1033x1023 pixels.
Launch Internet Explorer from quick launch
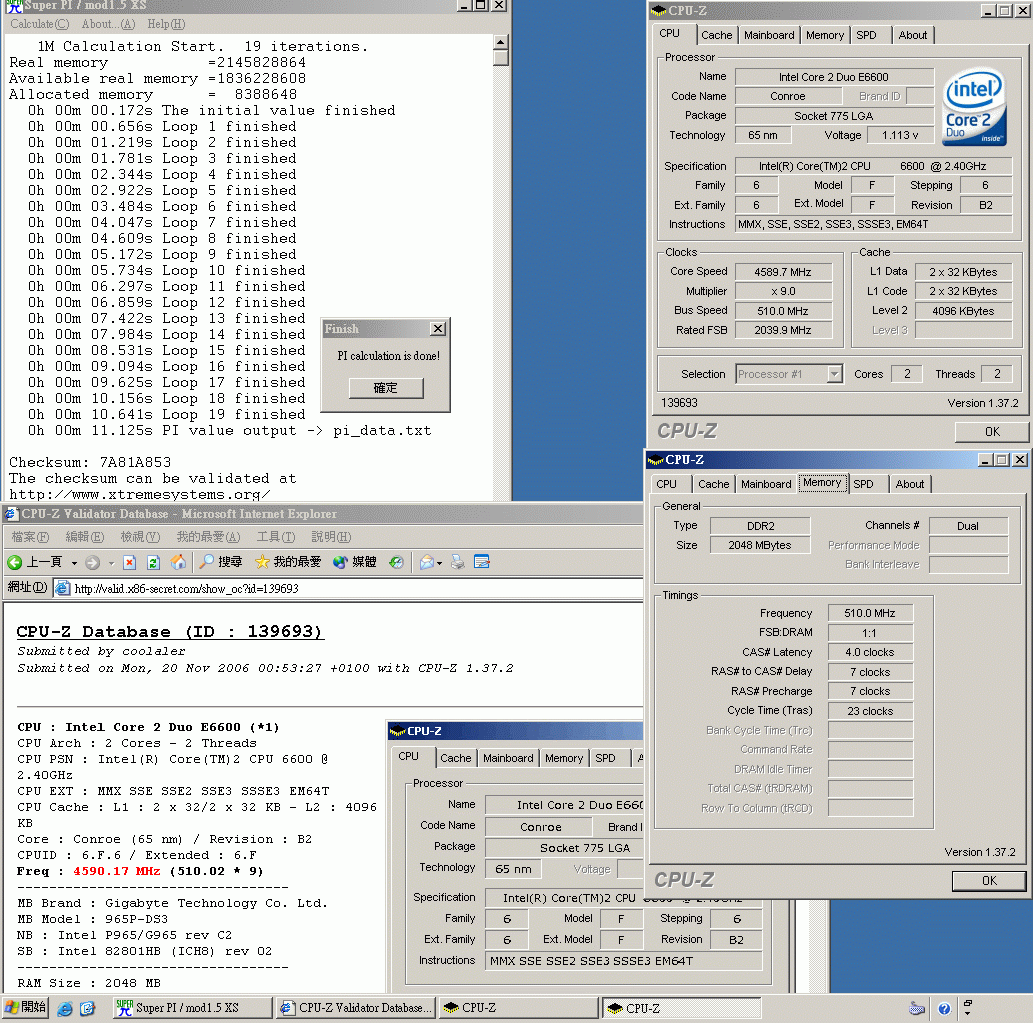[65, 1009]
